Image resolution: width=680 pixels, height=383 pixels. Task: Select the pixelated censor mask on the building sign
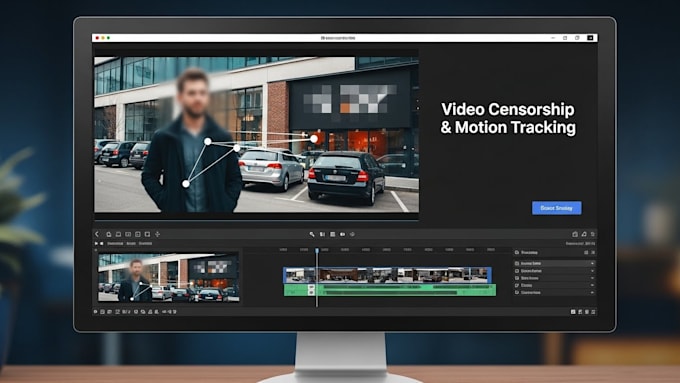click(350, 99)
